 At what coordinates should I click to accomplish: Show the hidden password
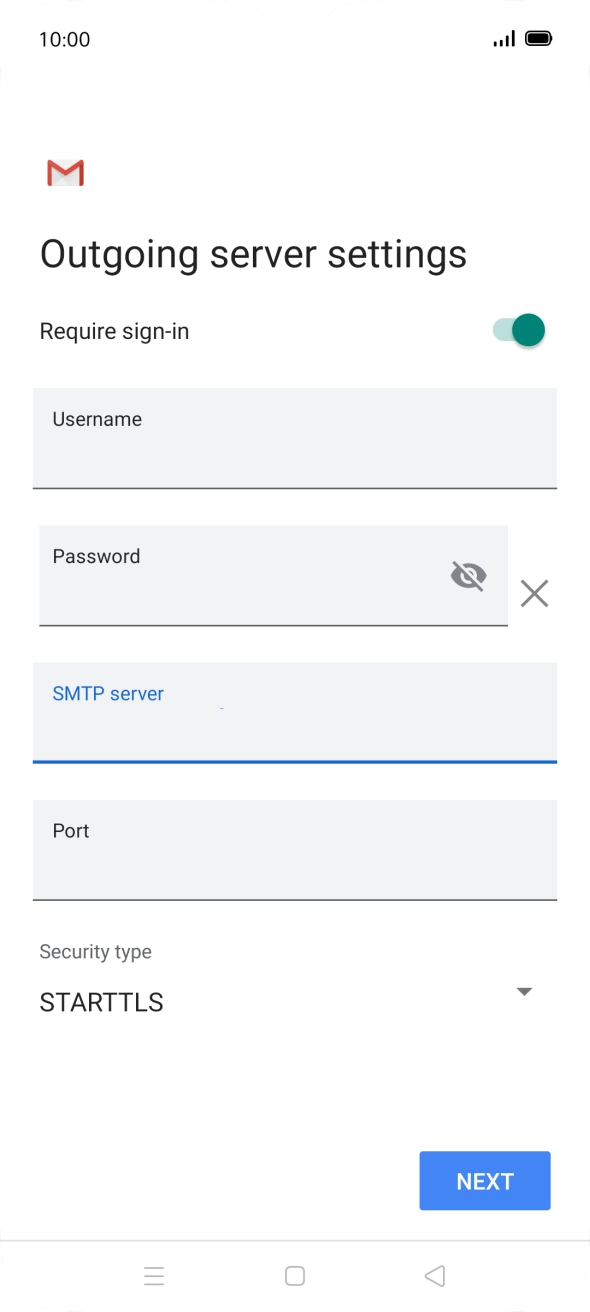click(468, 575)
